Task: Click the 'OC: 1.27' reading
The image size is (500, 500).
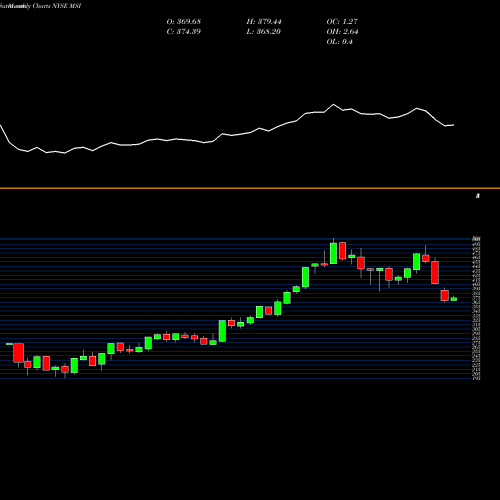Action: click(x=342, y=22)
